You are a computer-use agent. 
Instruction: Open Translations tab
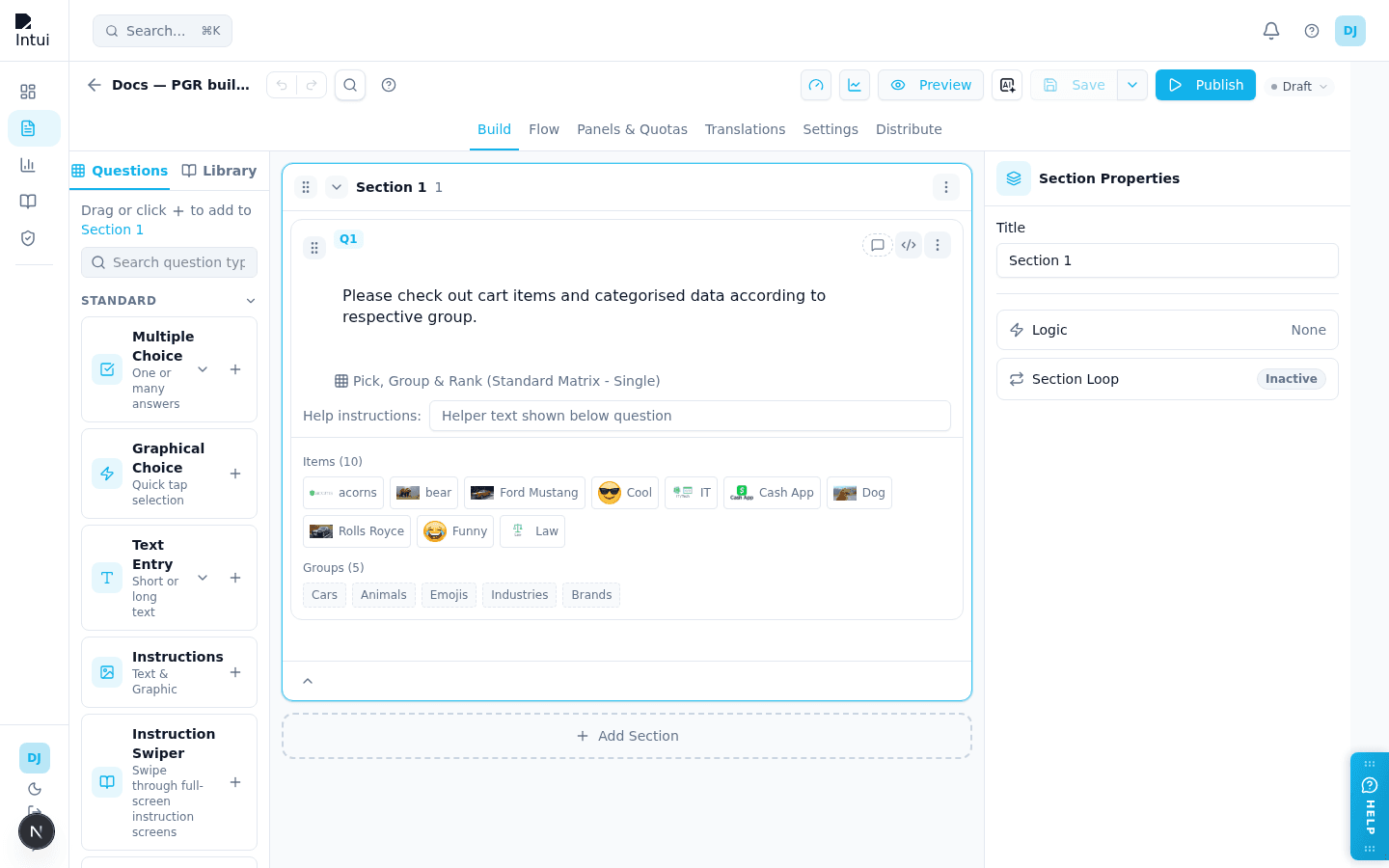click(x=745, y=129)
